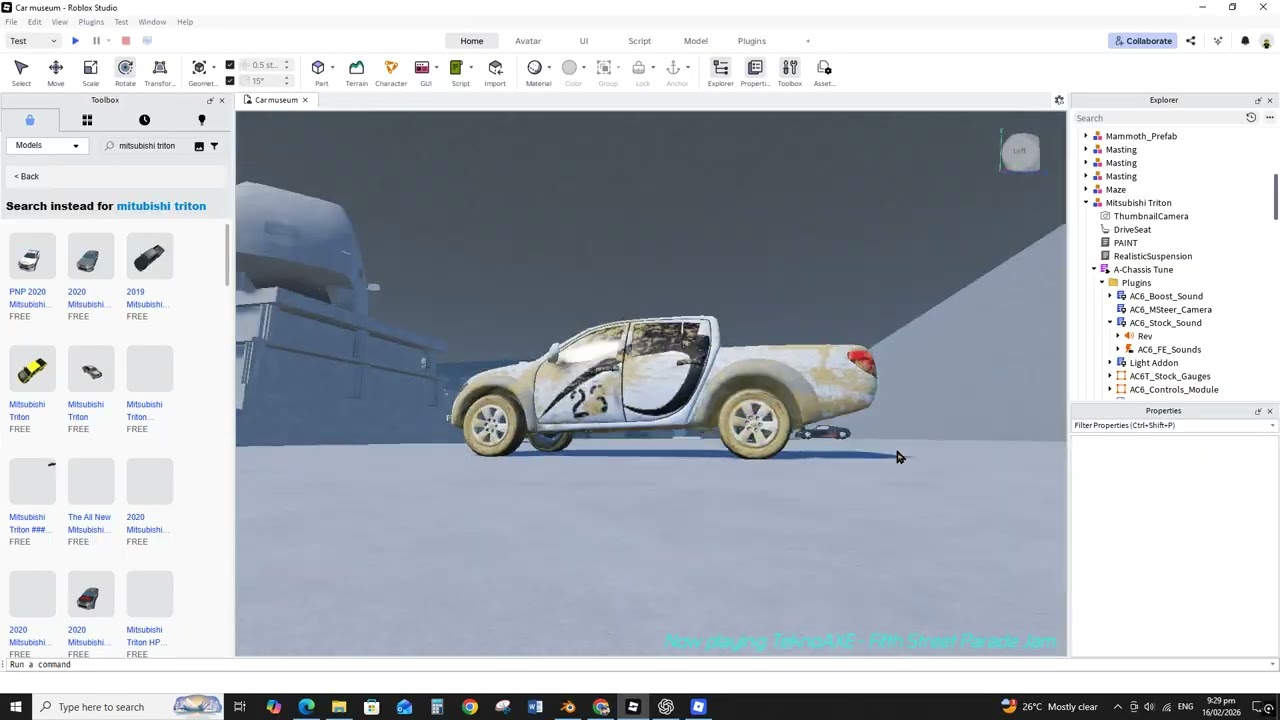Select the yellow Mitsubishi Triton thumbnail
The height and width of the screenshot is (720, 1280).
click(32, 371)
